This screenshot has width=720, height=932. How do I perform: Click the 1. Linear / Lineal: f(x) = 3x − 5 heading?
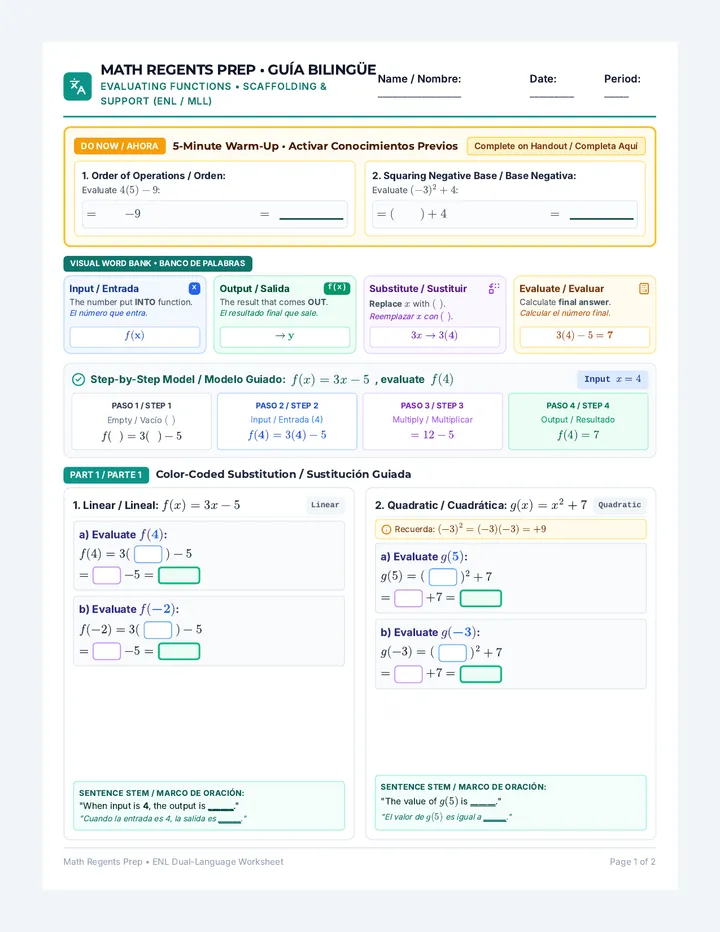pyautogui.click(x=156, y=505)
